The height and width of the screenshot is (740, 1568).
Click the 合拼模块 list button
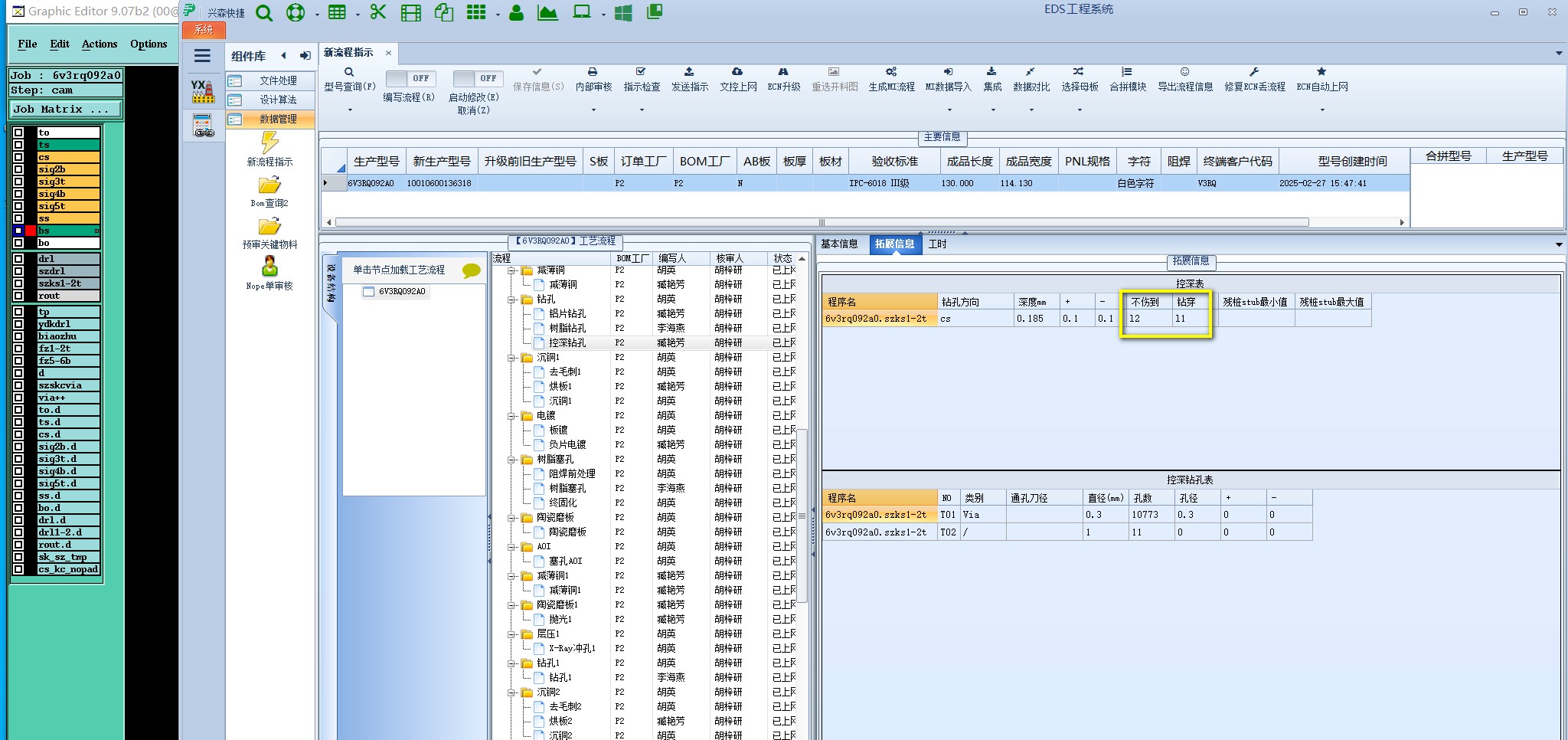click(x=1128, y=80)
